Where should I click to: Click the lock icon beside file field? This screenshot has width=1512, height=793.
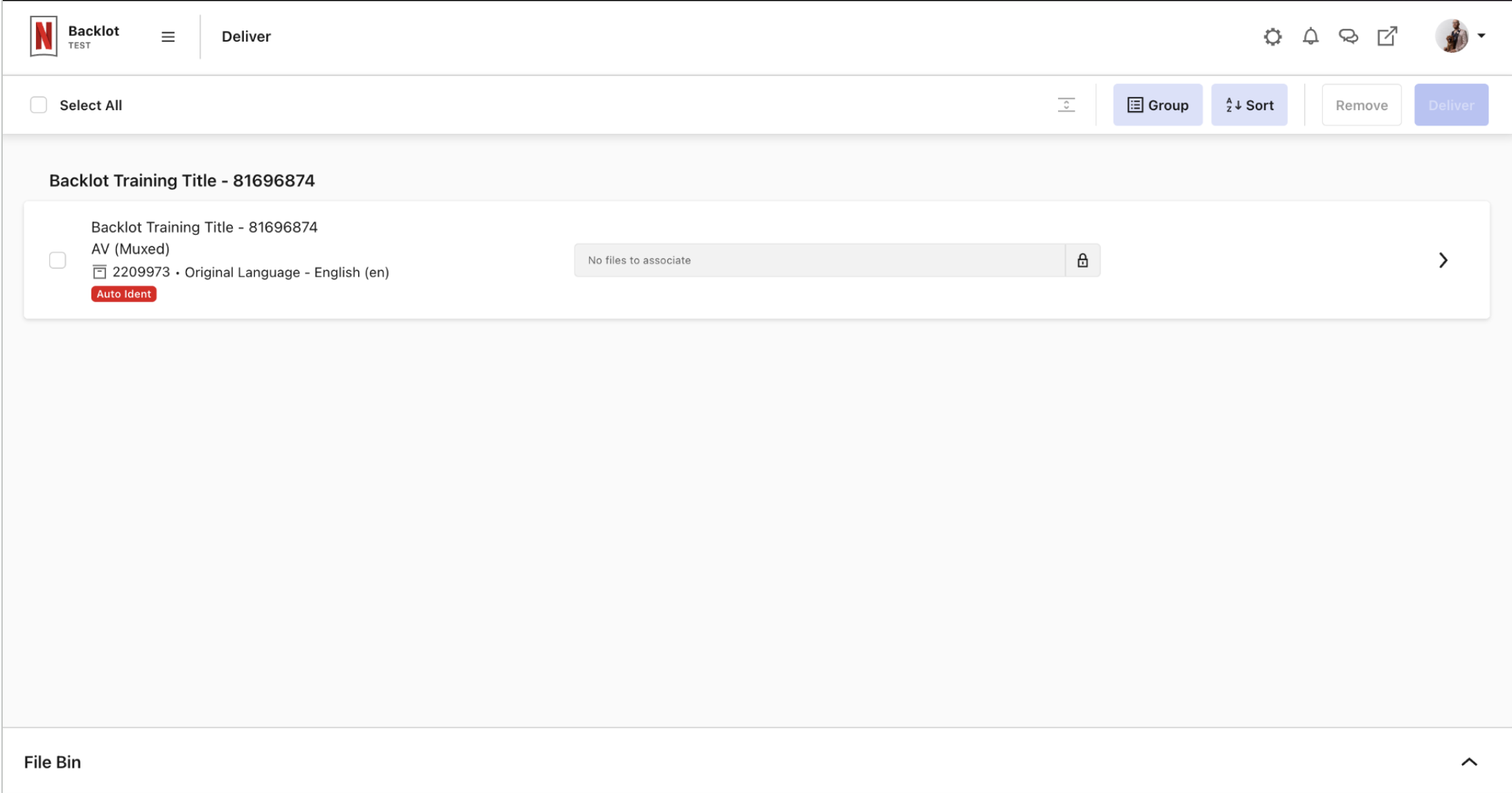pyautogui.click(x=1082, y=260)
